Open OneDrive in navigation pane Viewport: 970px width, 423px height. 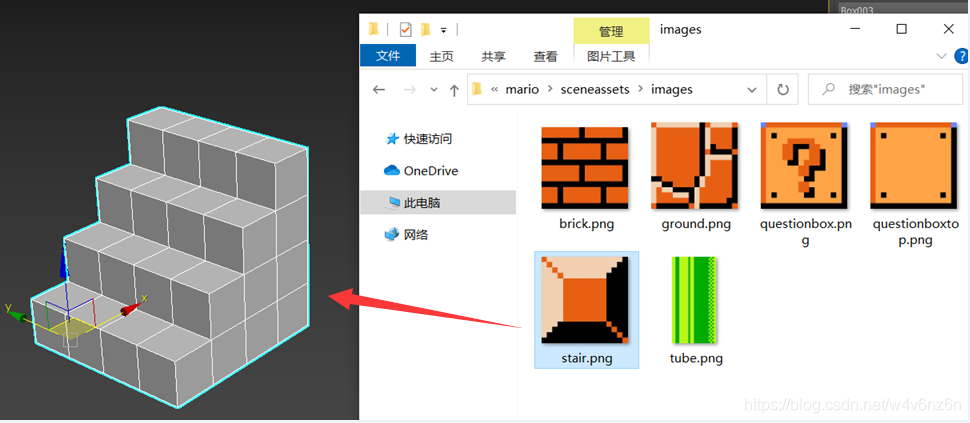pos(421,171)
